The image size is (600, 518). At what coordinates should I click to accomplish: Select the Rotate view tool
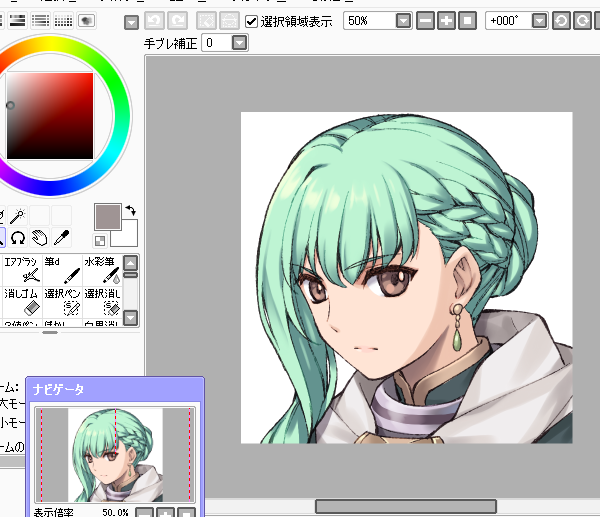[17, 238]
